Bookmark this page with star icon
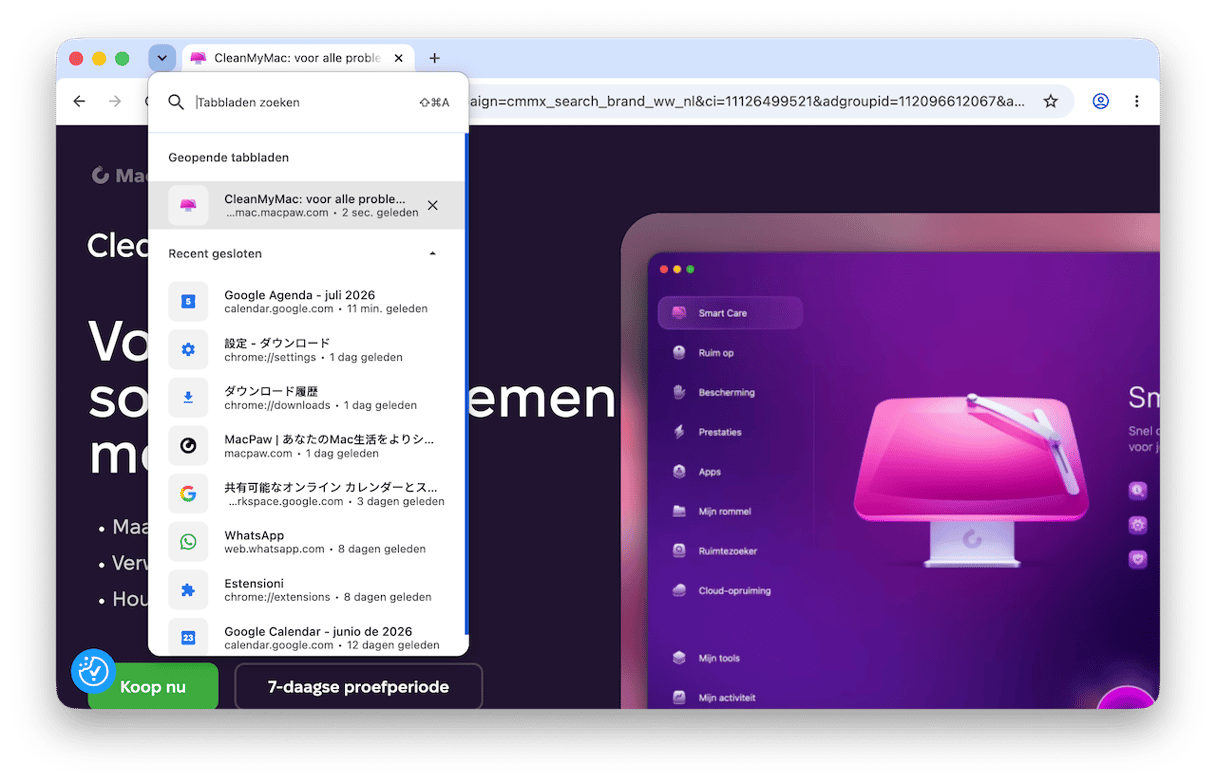 coord(1050,101)
